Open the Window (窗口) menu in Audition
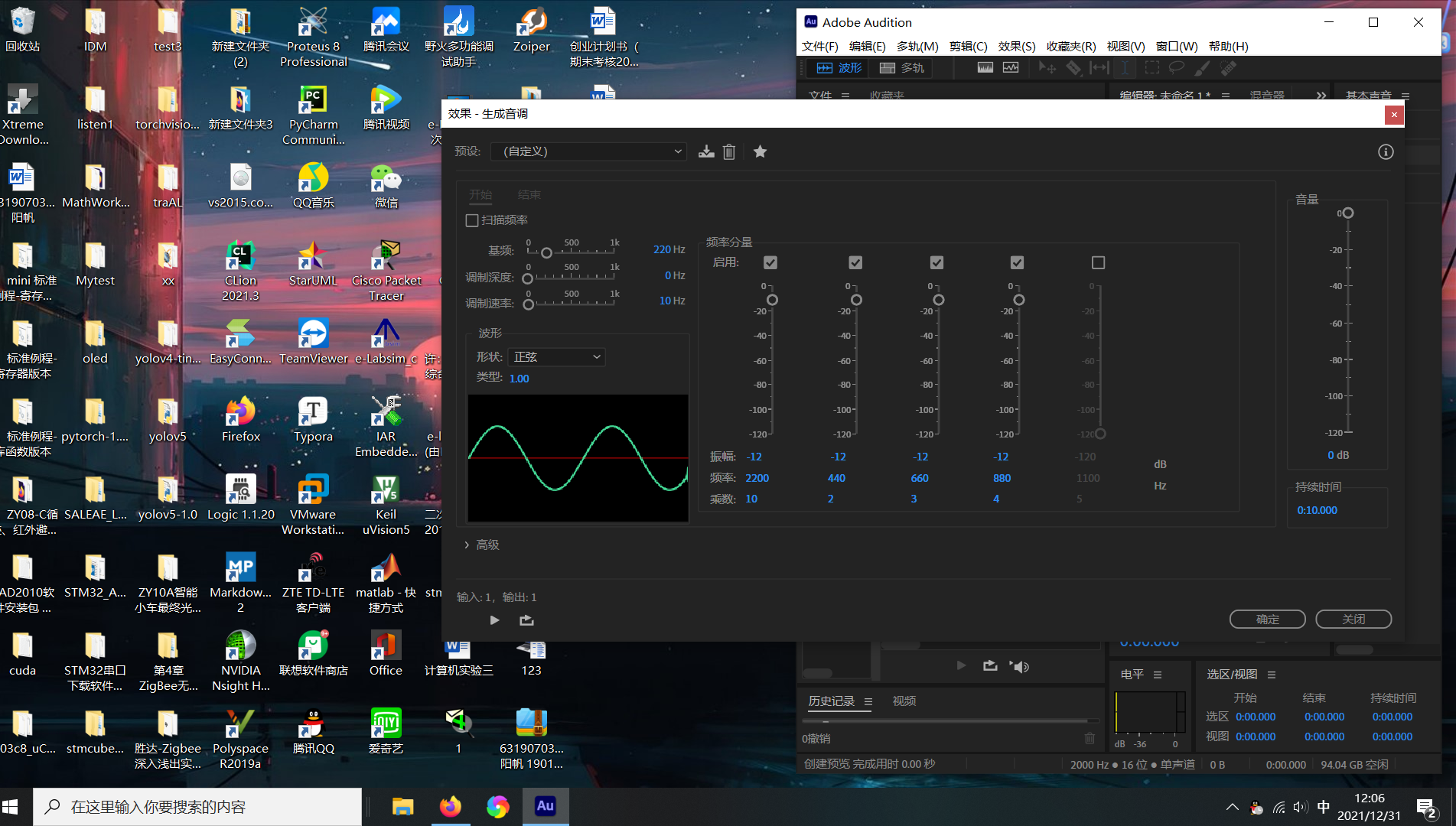 (1177, 46)
